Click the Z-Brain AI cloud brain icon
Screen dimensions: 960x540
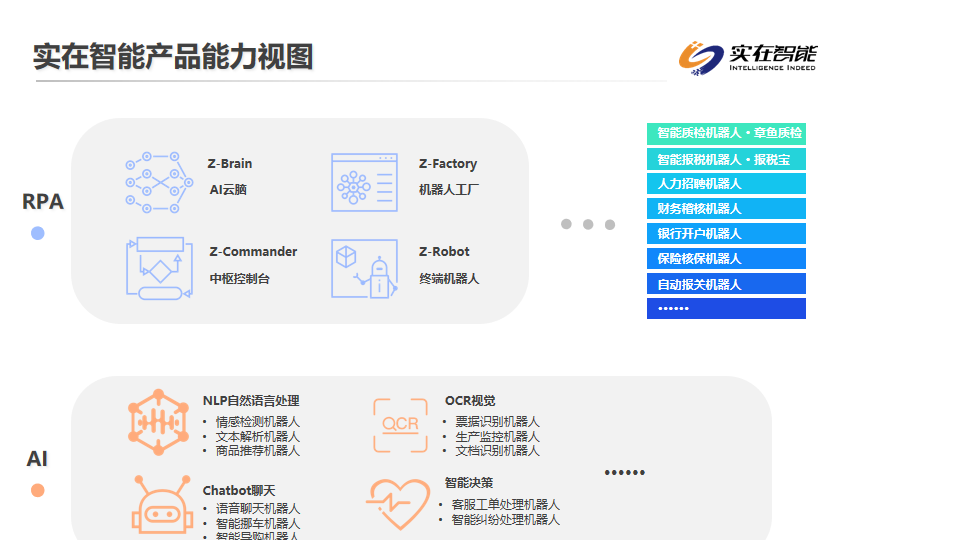(x=159, y=182)
